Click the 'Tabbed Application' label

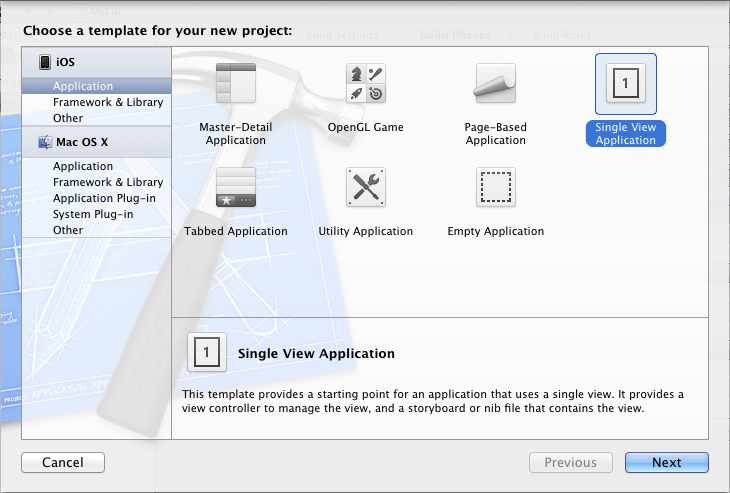pos(236,231)
